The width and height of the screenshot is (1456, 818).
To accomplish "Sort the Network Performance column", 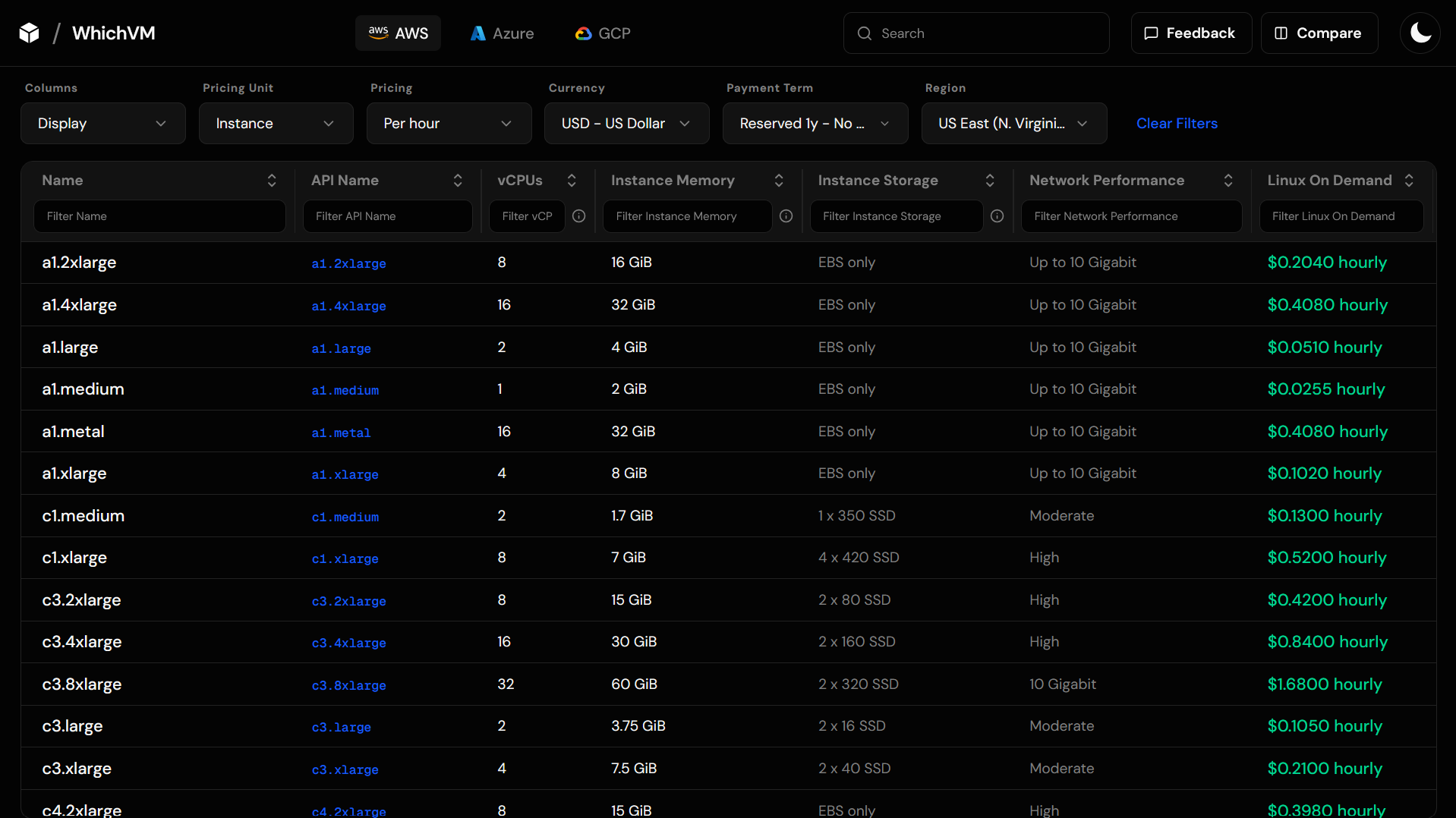I will click(1228, 180).
